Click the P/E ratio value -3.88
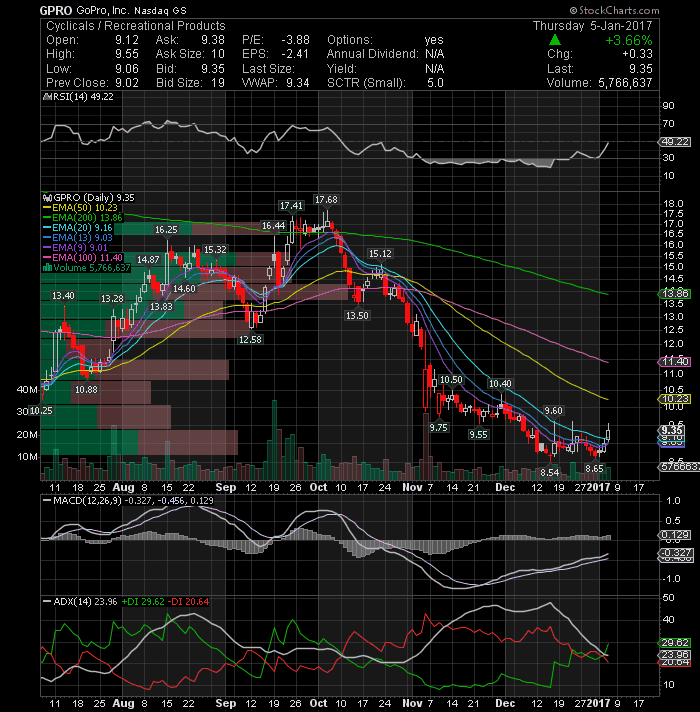This screenshot has height=712, width=700. click(x=295, y=40)
